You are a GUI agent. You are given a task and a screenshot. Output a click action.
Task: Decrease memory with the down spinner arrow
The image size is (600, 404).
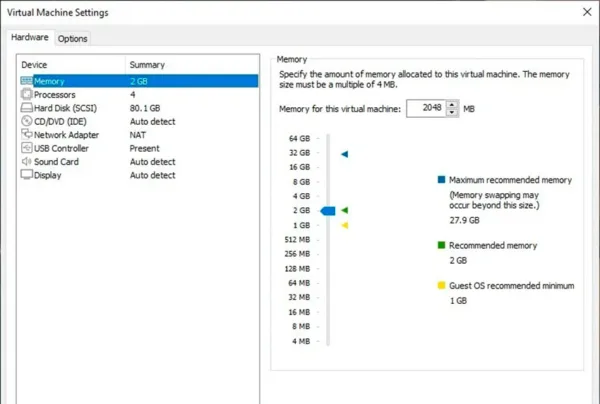point(452,112)
